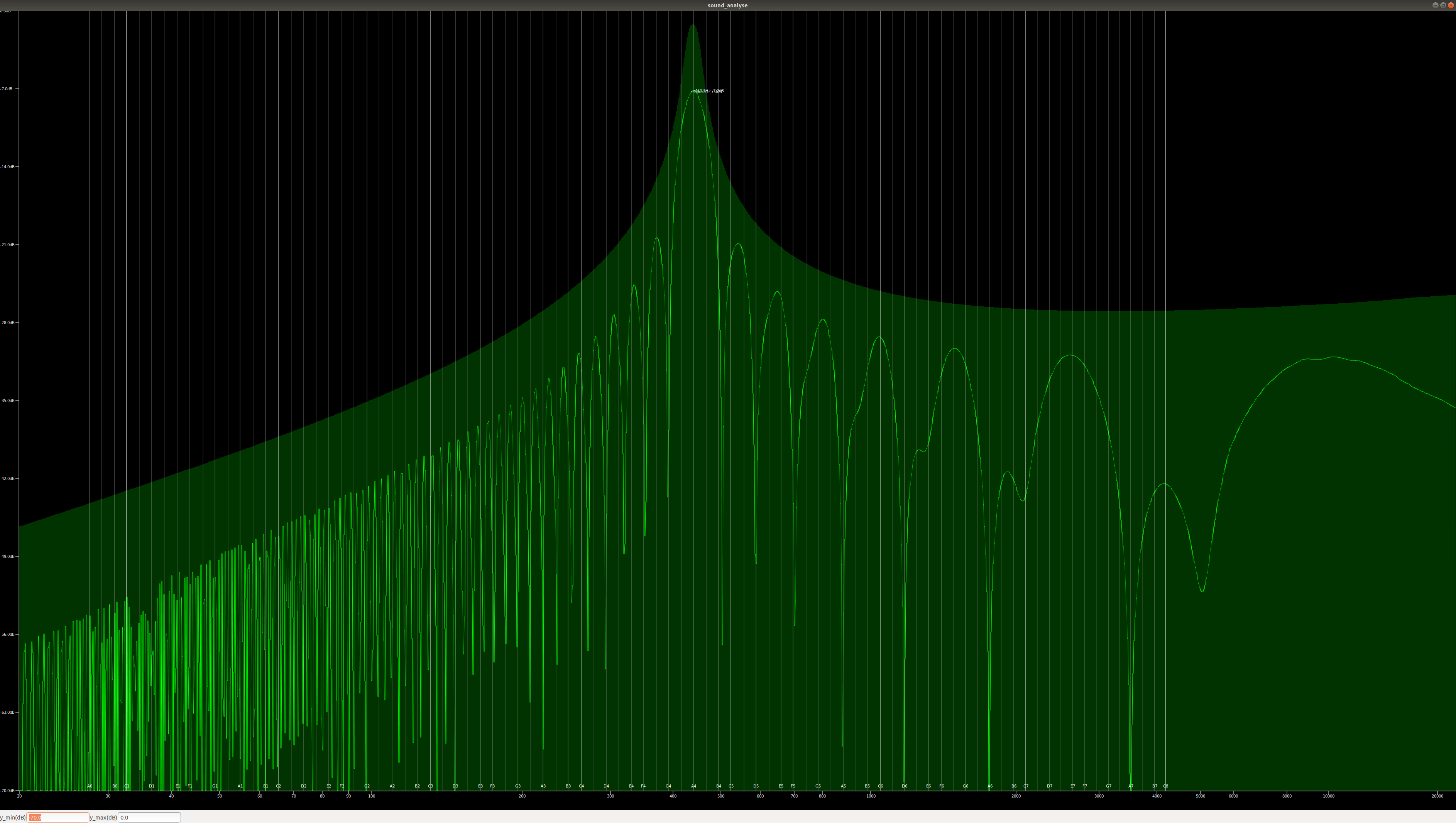Click the 5000 Hz frequency axis tick

point(1200,796)
